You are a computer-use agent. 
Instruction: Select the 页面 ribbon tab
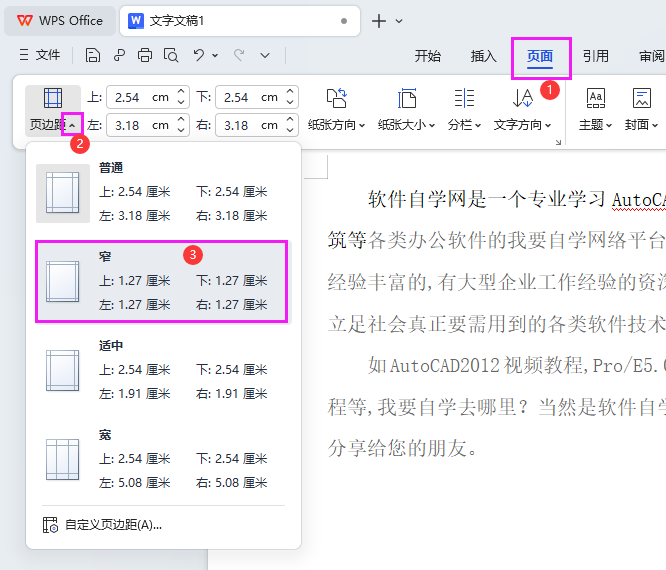click(x=540, y=56)
